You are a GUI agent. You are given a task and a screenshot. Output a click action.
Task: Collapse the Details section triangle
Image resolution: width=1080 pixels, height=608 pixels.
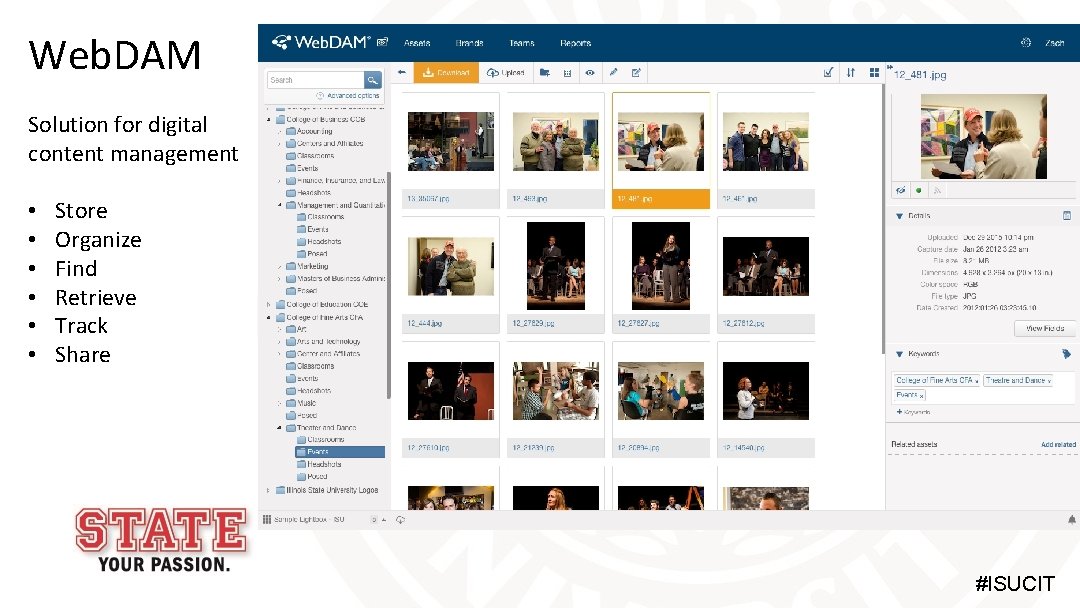[x=900, y=216]
